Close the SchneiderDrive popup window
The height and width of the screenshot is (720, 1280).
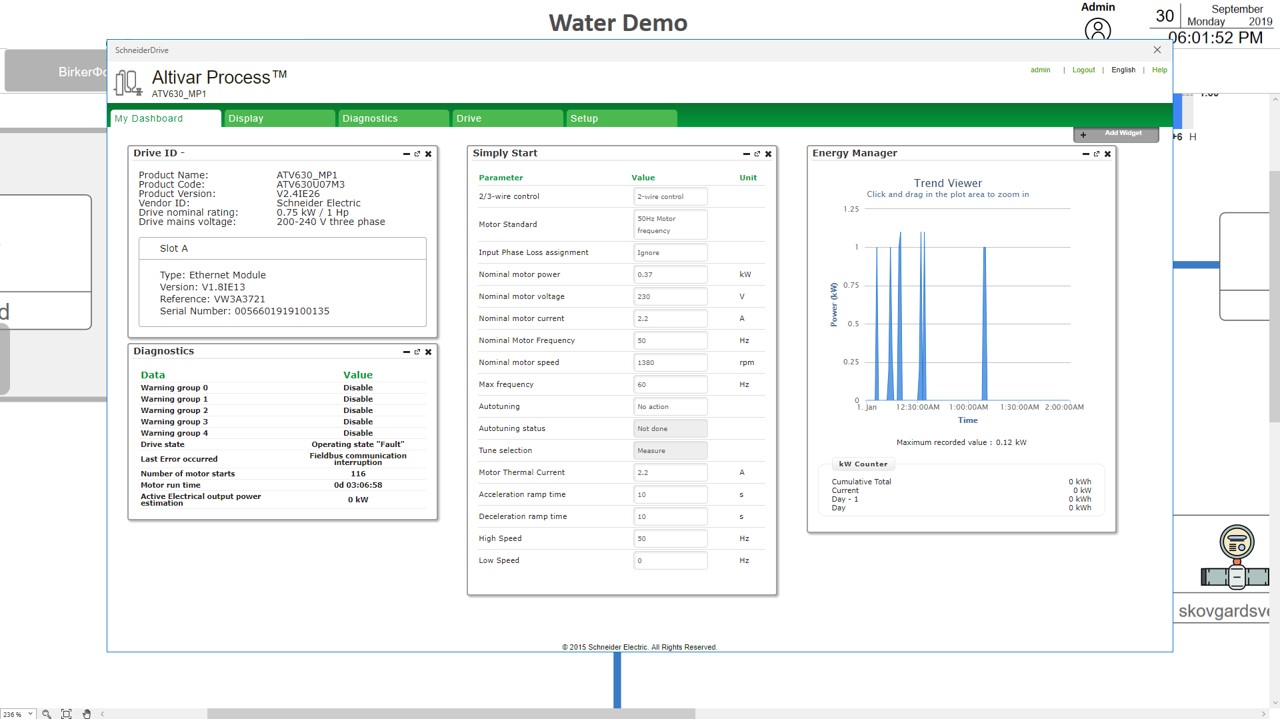coord(1157,50)
